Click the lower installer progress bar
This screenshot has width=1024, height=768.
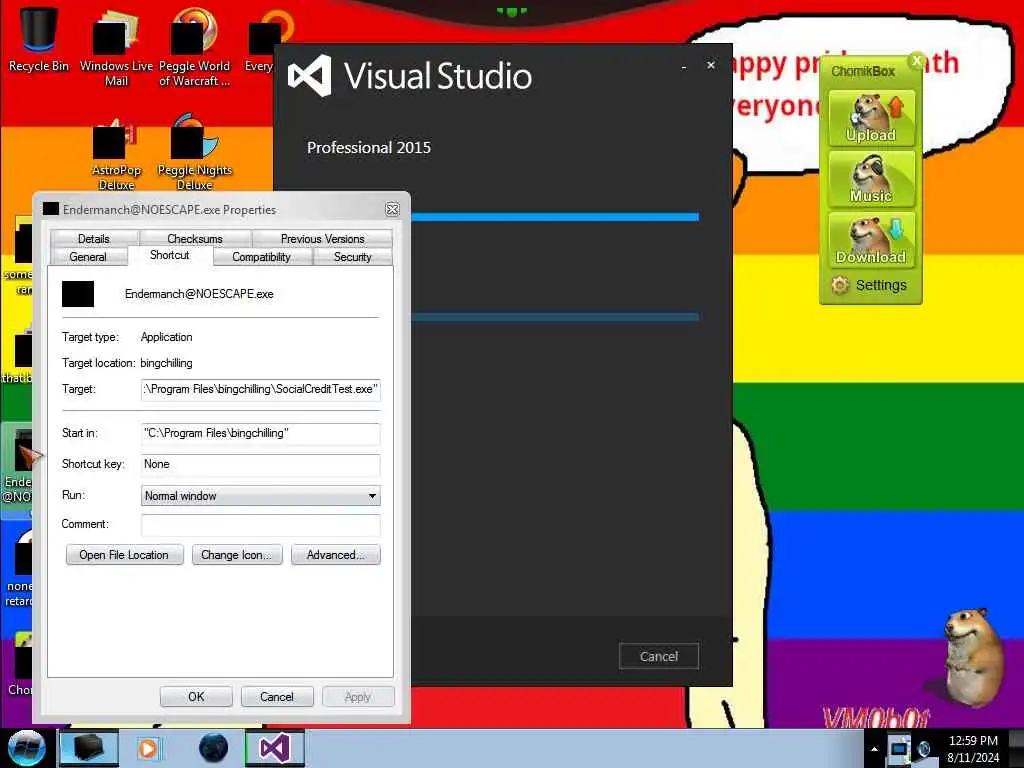(555, 317)
